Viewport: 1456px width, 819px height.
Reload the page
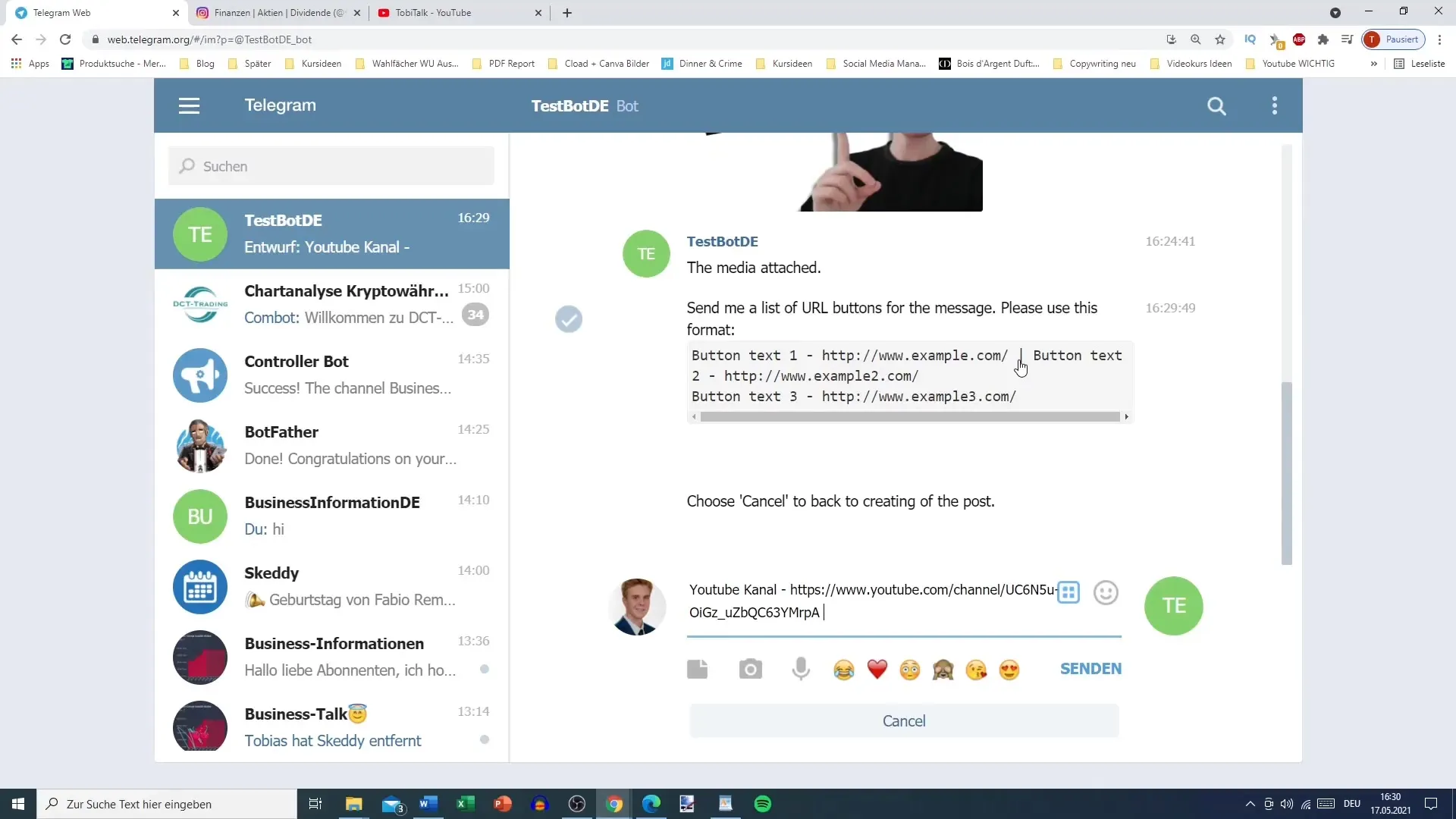(x=65, y=39)
